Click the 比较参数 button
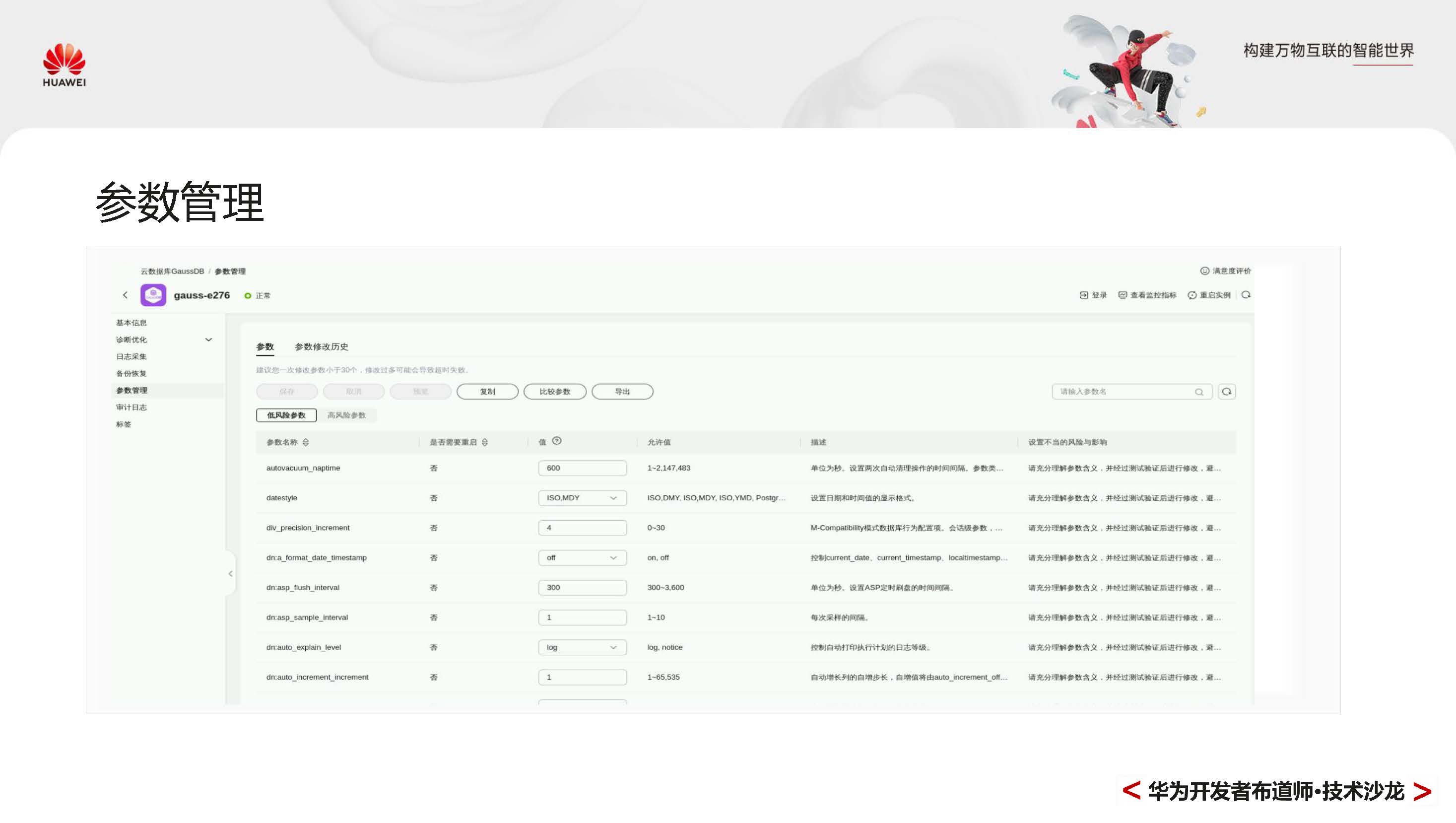This screenshot has height=823, width=1456. 554,391
